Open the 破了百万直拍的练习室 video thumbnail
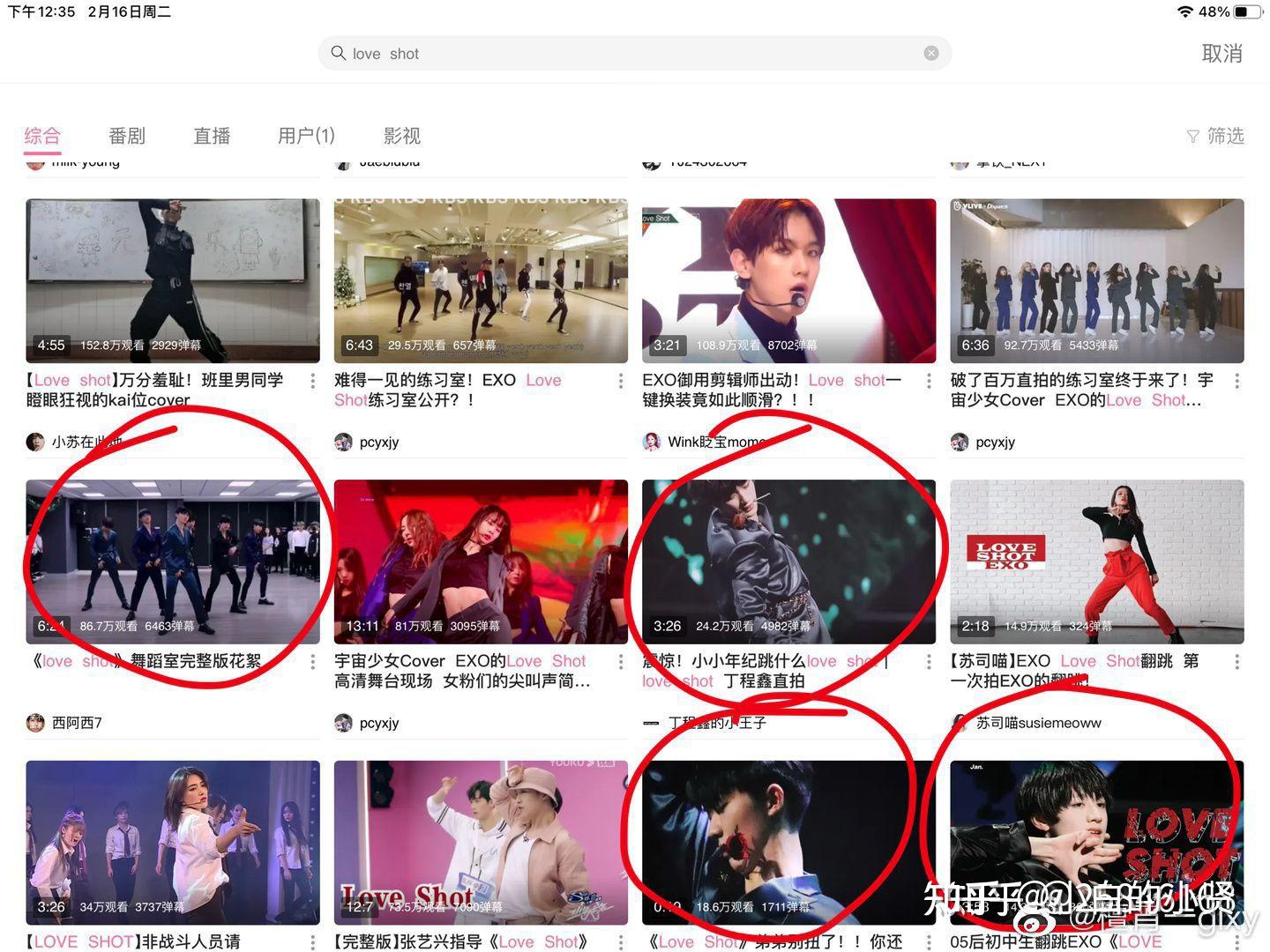Screen dimensions: 1270x952 (x=1097, y=280)
